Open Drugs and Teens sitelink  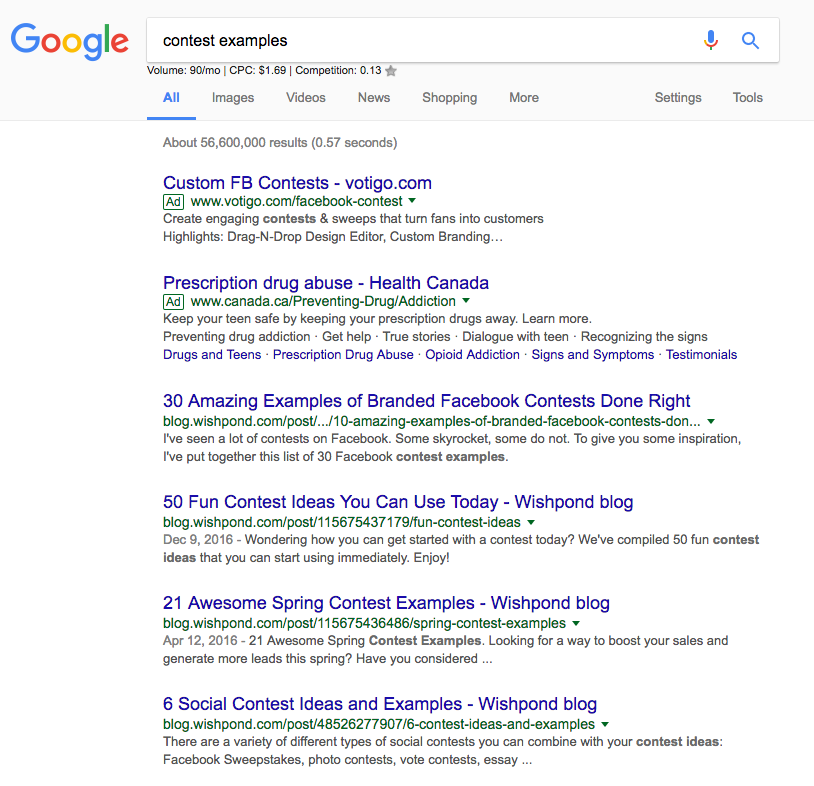click(x=212, y=355)
